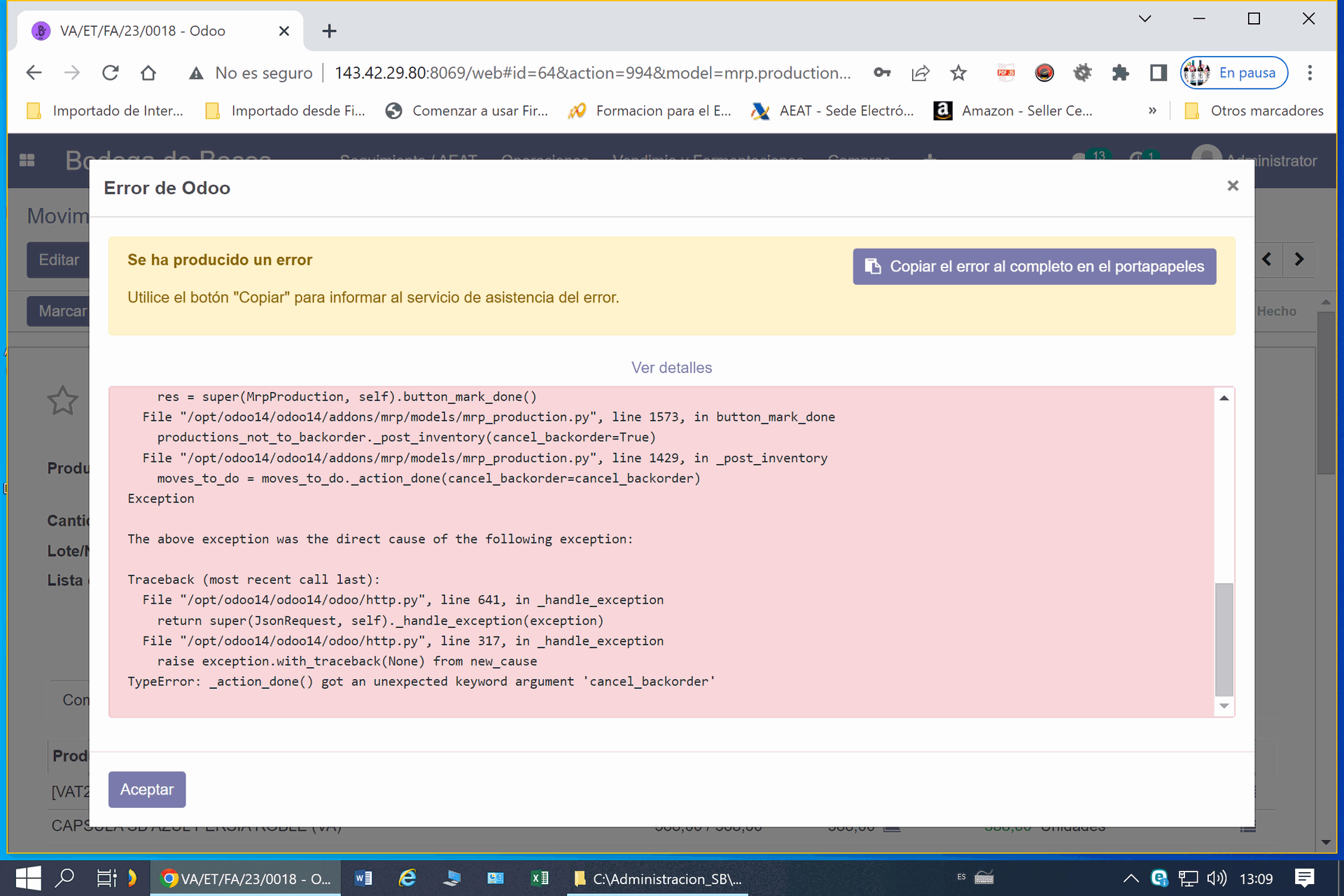Share this page icon in address bar
The image size is (1344, 896).
(920, 73)
